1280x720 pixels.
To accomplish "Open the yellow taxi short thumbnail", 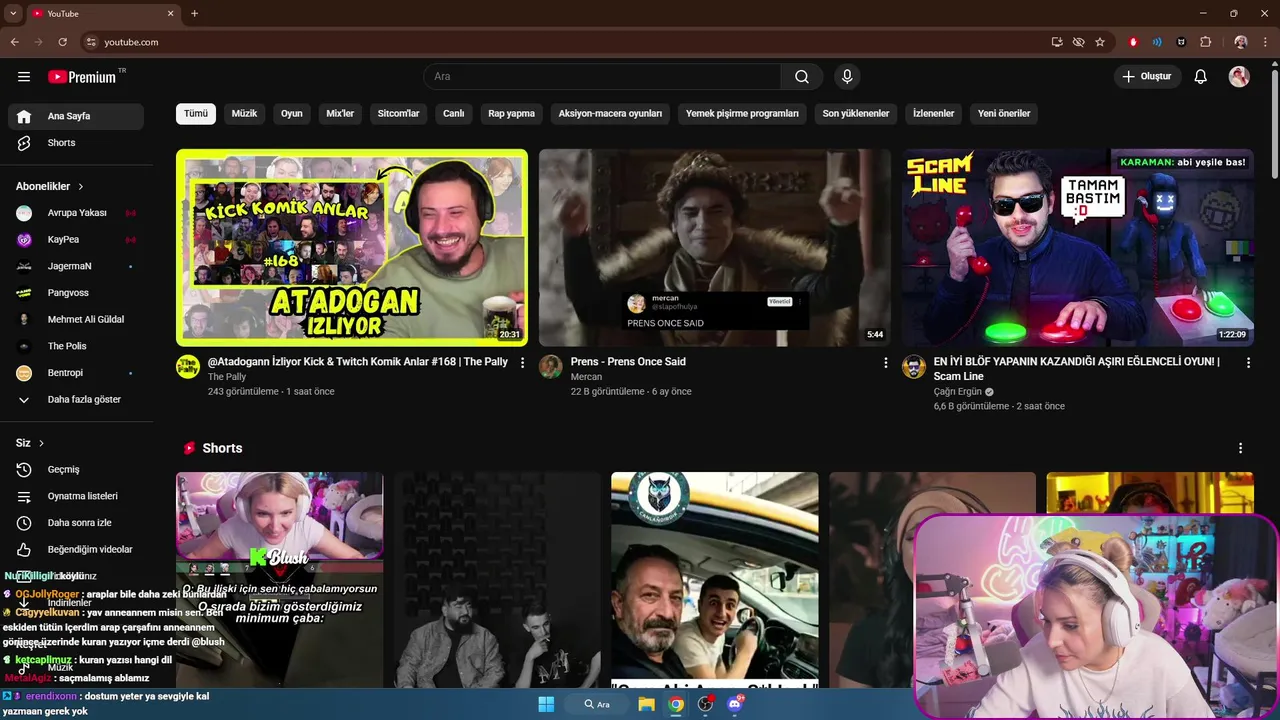I will [715, 580].
